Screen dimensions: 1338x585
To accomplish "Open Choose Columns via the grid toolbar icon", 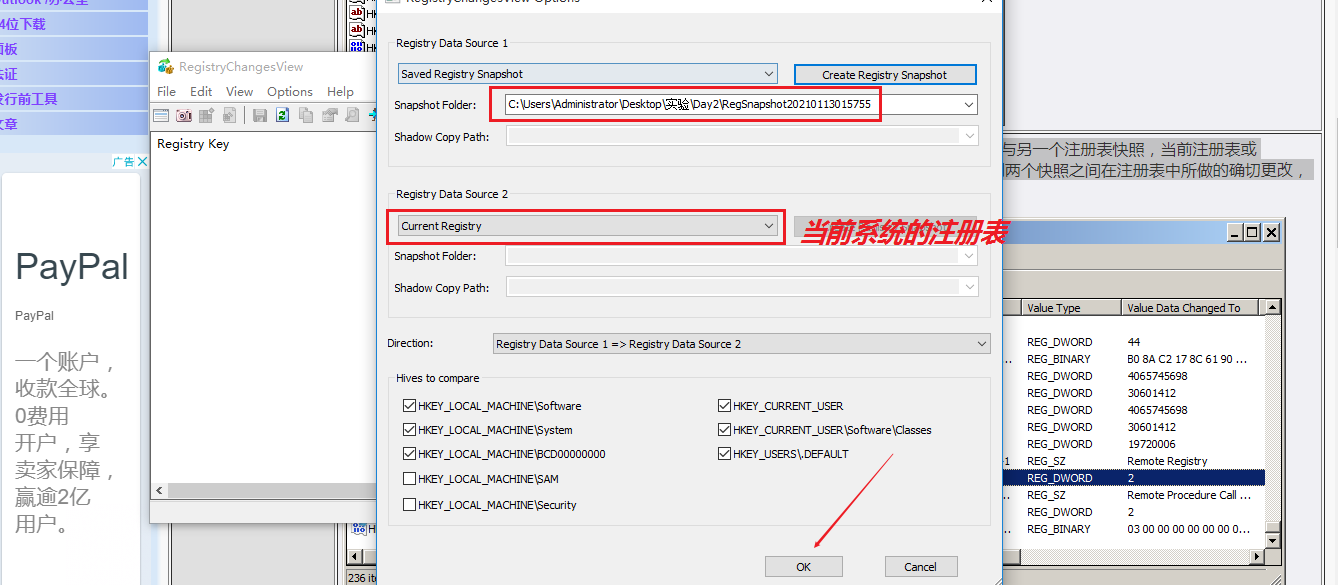I will pos(207,115).
